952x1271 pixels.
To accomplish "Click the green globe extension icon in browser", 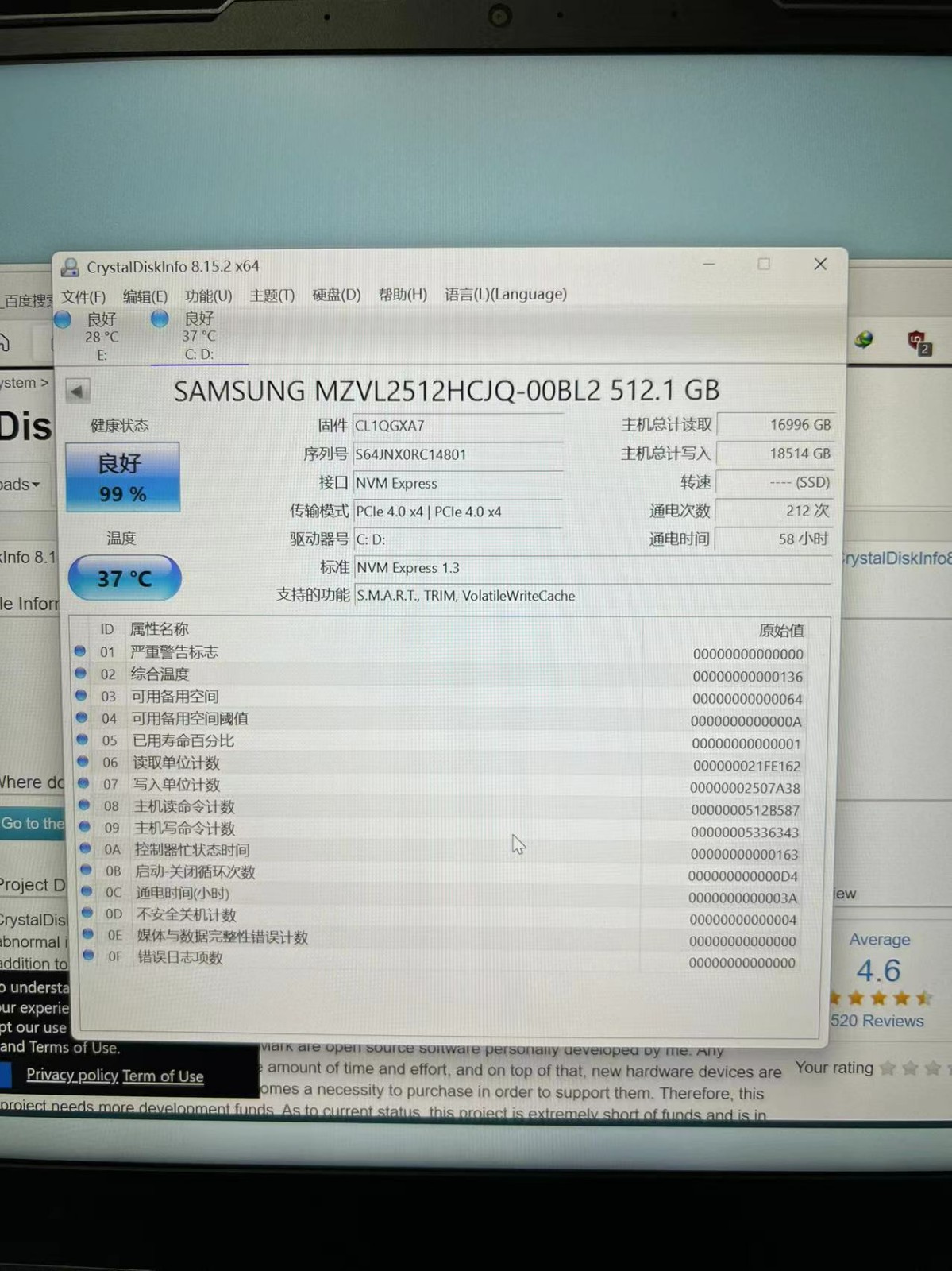I will click(x=863, y=341).
